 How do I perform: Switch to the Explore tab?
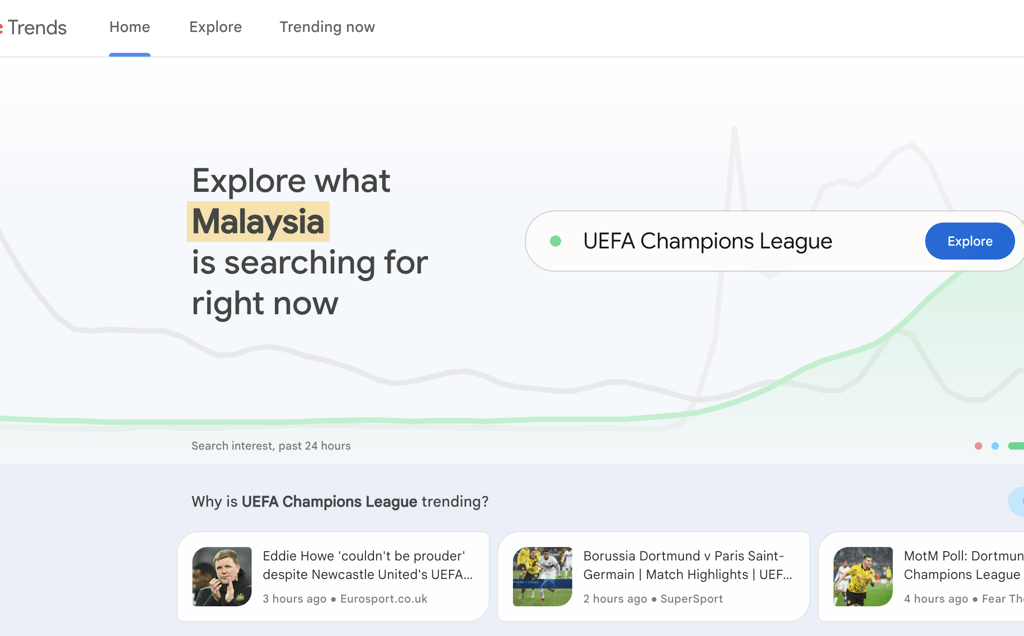(215, 28)
